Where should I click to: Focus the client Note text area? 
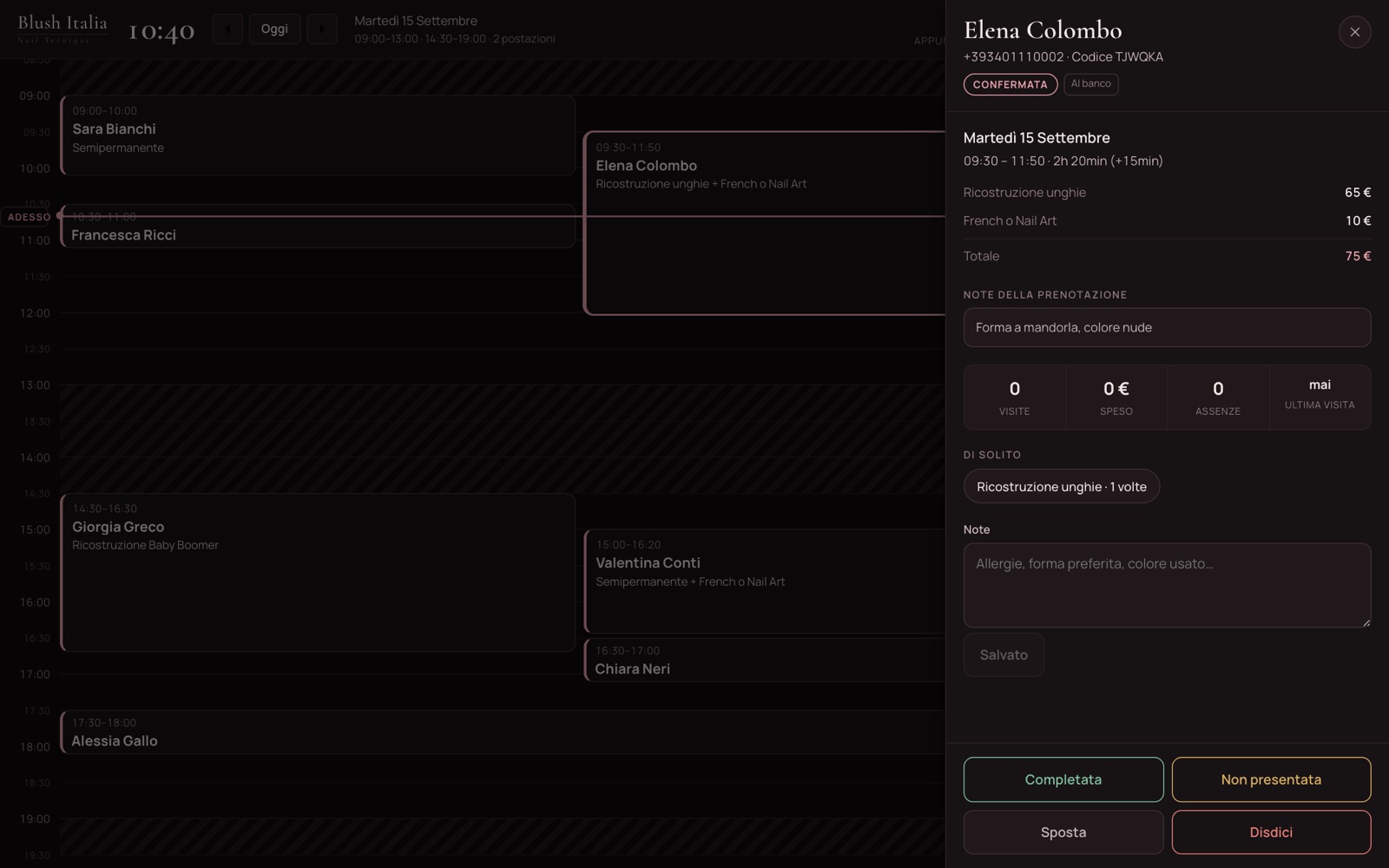pos(1167,585)
